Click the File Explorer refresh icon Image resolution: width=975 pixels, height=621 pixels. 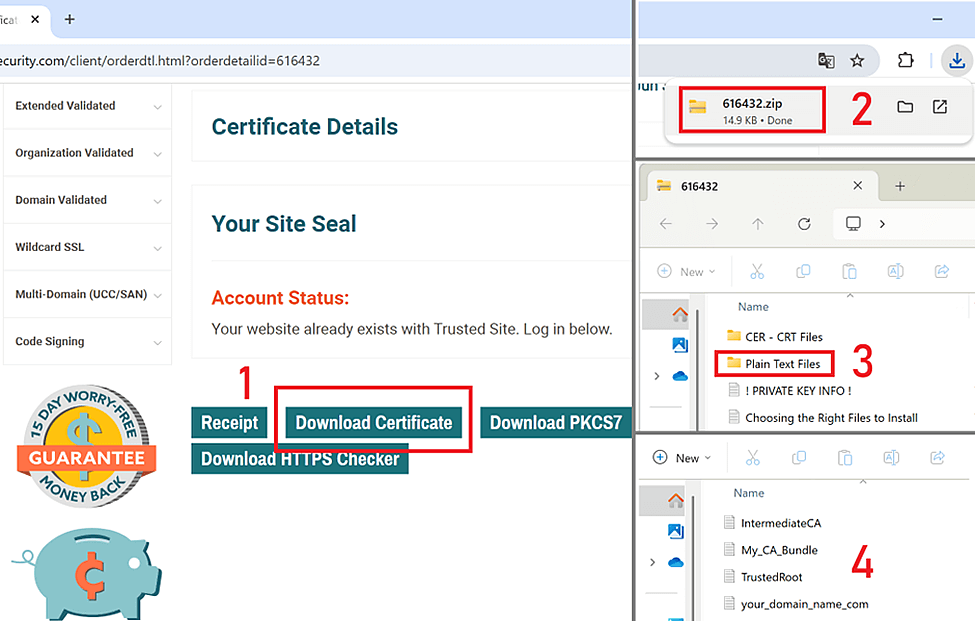pos(804,224)
